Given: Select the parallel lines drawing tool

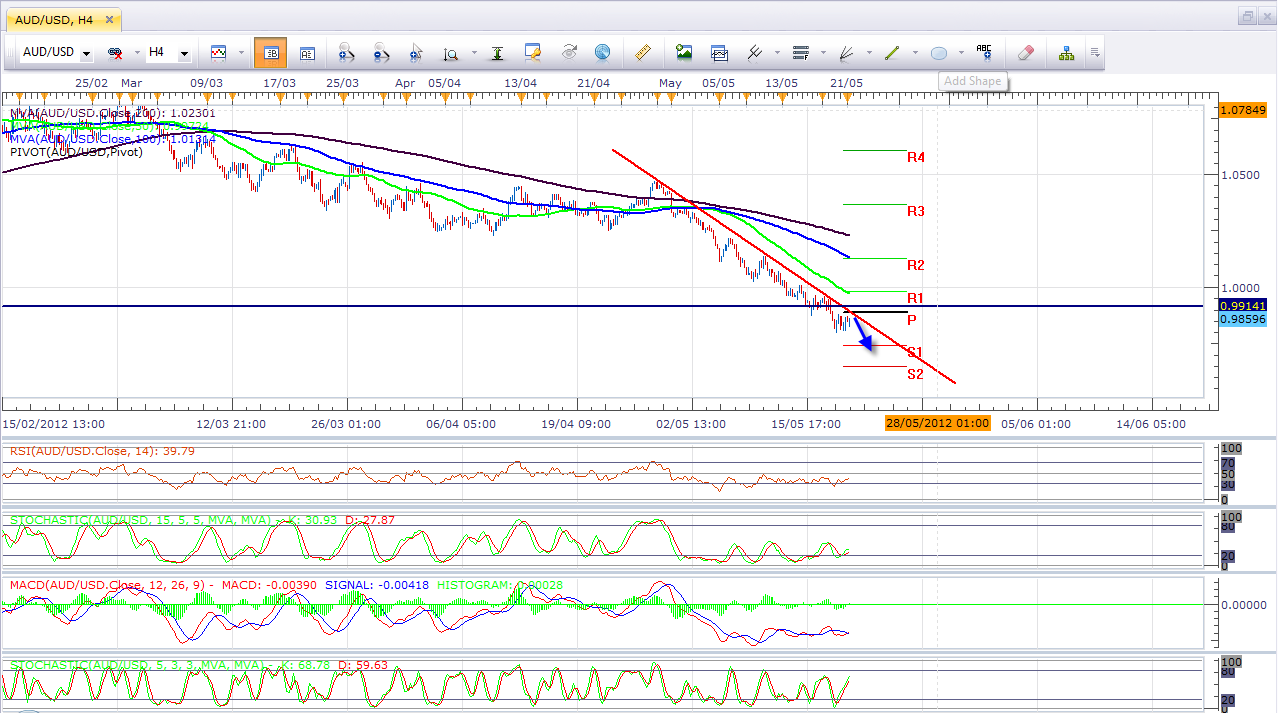Looking at the screenshot, I should (755, 52).
